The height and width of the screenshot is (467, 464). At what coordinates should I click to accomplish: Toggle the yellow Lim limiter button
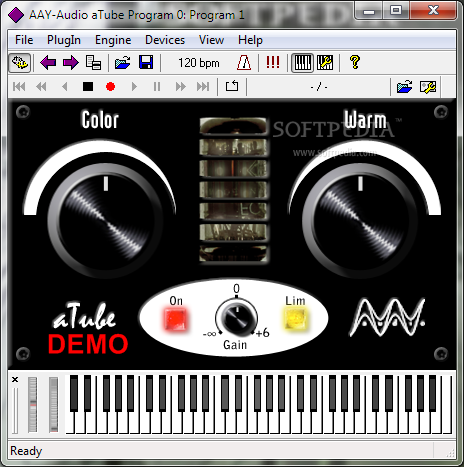[296, 318]
